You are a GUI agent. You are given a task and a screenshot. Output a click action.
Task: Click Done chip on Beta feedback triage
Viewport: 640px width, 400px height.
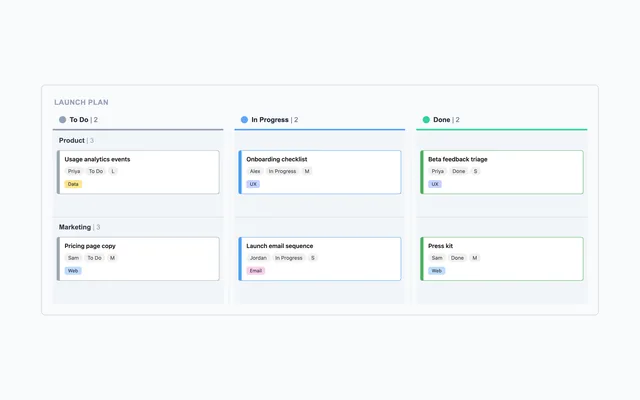(459, 171)
